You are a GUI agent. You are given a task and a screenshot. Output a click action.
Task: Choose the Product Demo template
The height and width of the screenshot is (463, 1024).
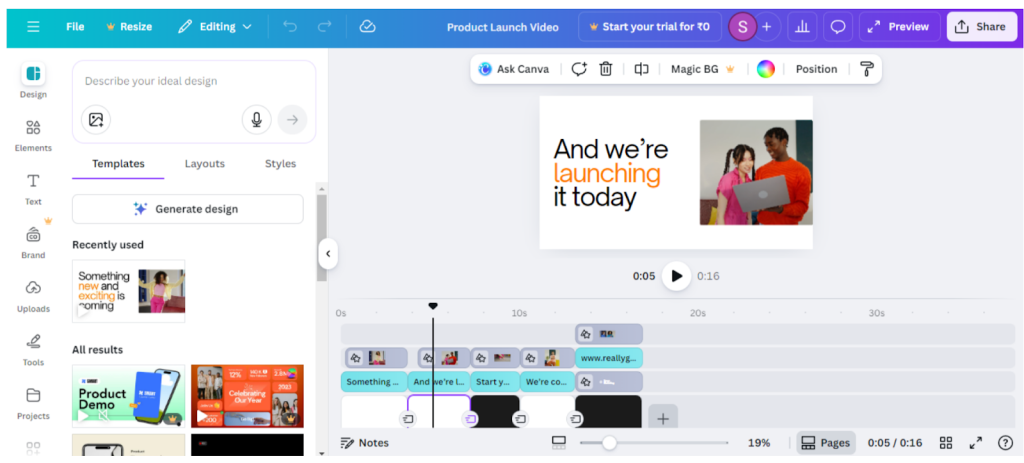129,396
